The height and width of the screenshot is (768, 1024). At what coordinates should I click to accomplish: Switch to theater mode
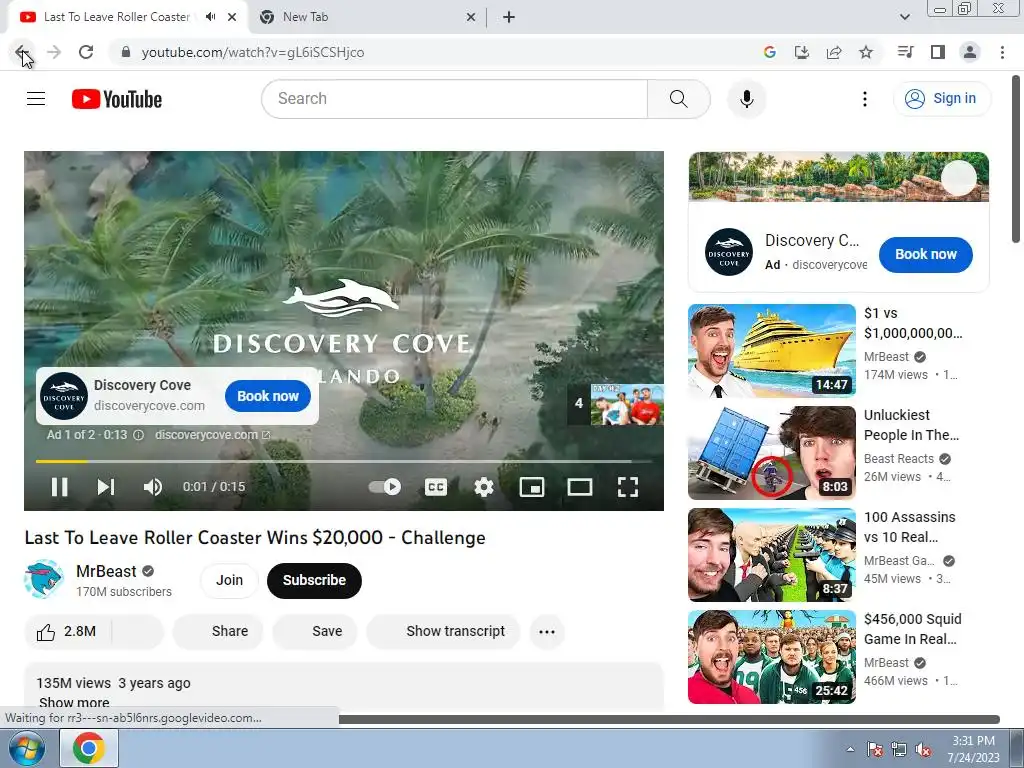pyautogui.click(x=580, y=487)
